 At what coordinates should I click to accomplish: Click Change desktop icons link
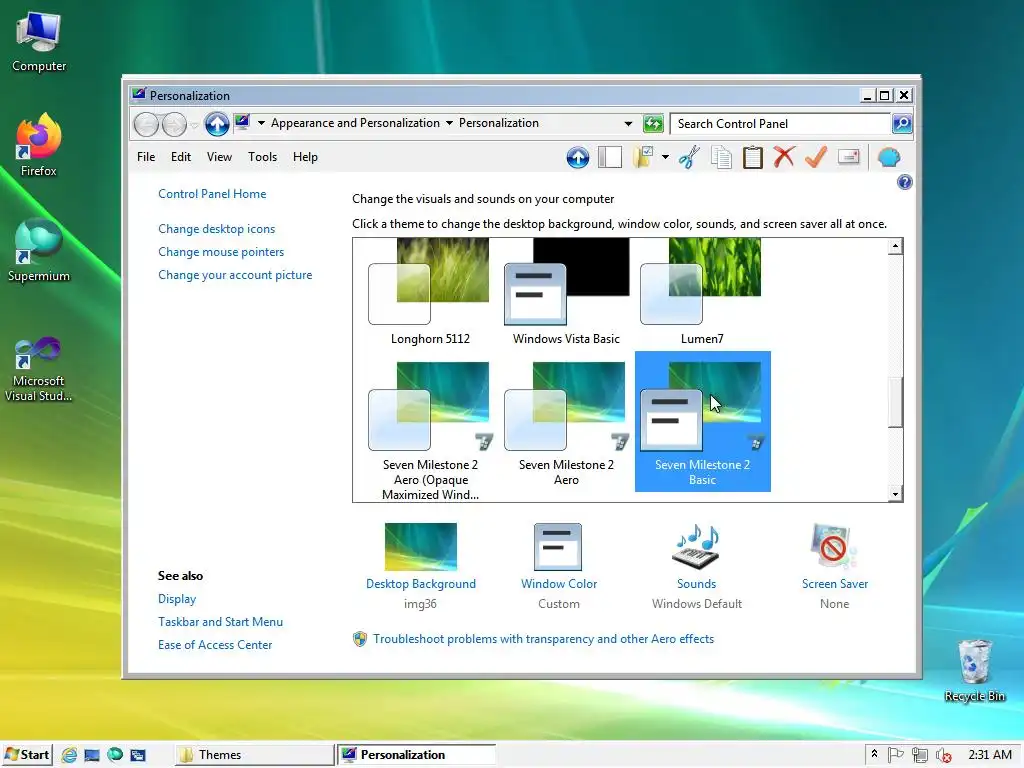(216, 229)
